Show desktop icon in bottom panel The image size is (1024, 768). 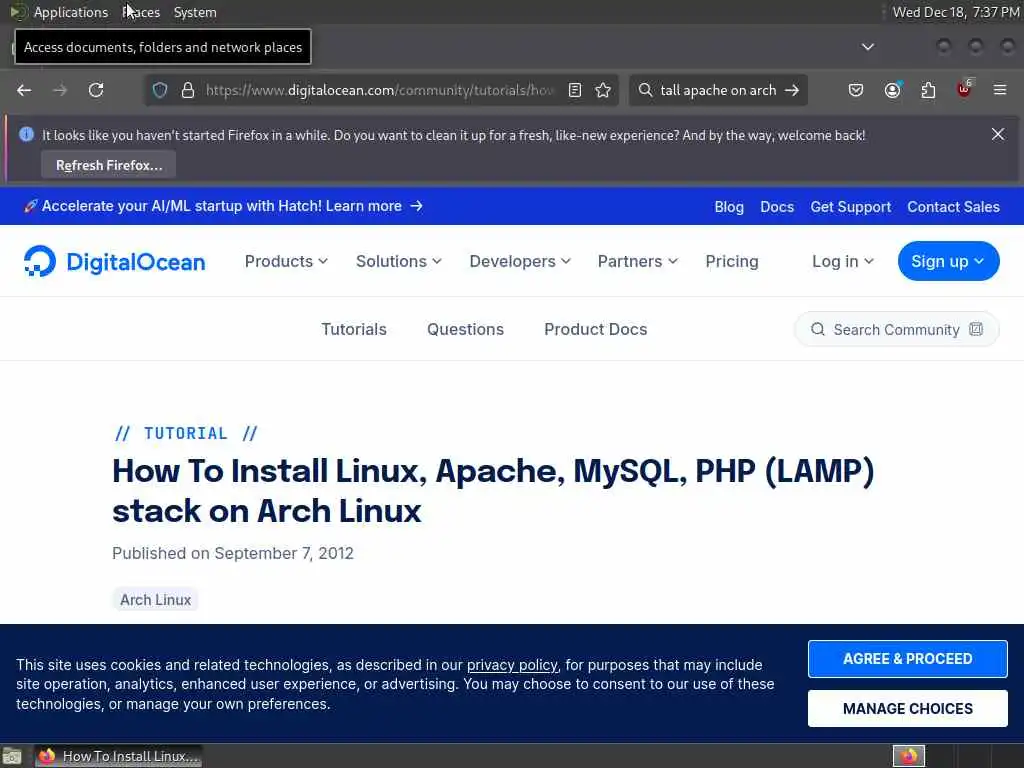12,756
